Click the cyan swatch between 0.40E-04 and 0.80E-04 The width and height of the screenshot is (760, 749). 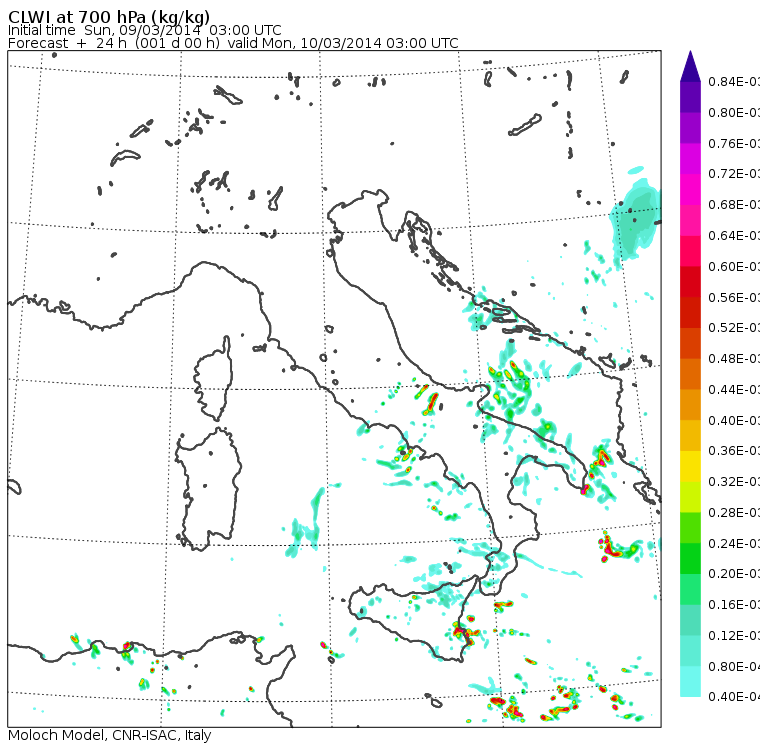click(x=690, y=682)
